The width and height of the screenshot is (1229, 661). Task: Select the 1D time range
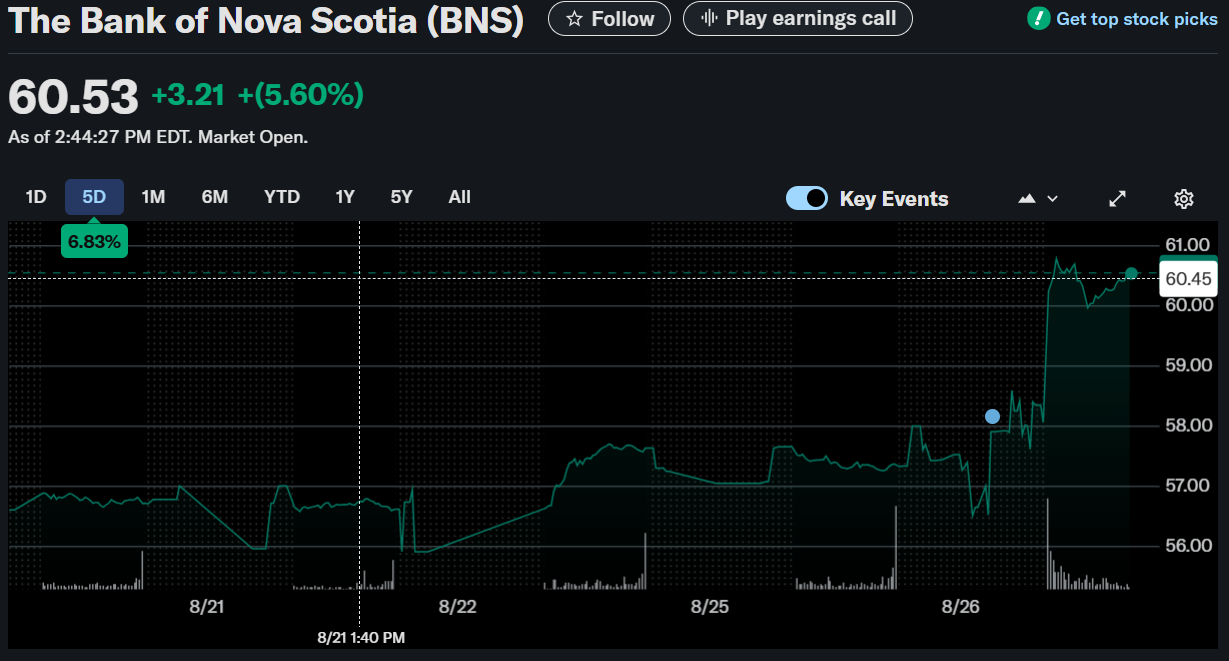click(x=36, y=197)
